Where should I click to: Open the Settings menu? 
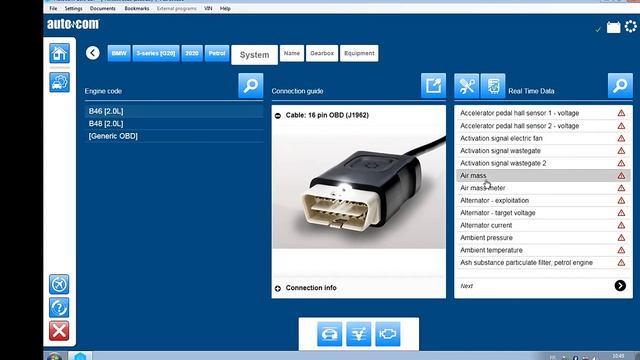(73, 8)
